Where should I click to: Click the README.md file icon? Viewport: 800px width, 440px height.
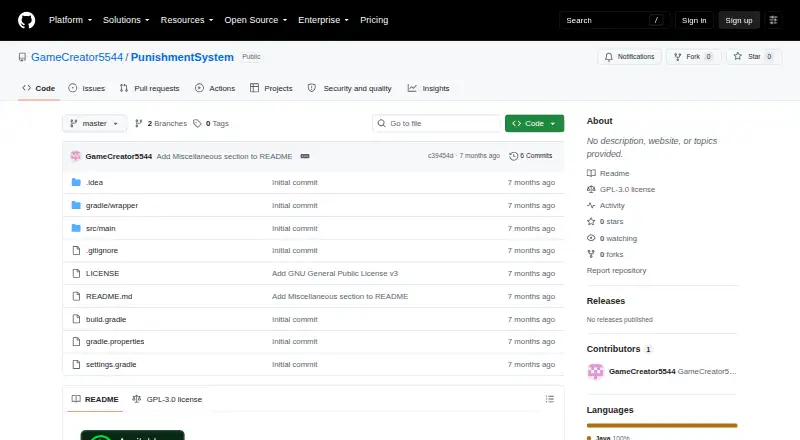click(x=76, y=296)
